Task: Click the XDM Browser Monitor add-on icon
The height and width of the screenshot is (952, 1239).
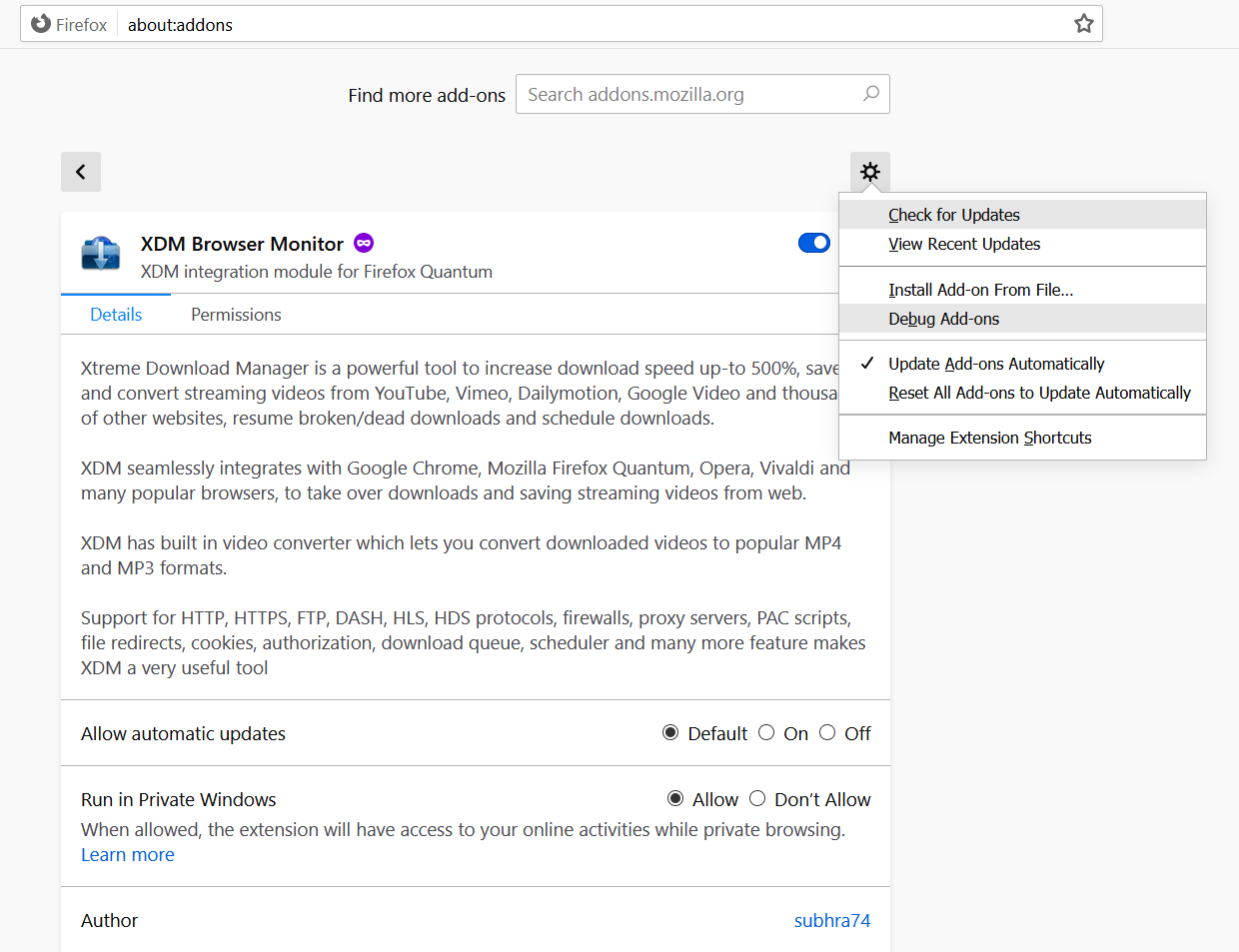Action: click(x=99, y=255)
